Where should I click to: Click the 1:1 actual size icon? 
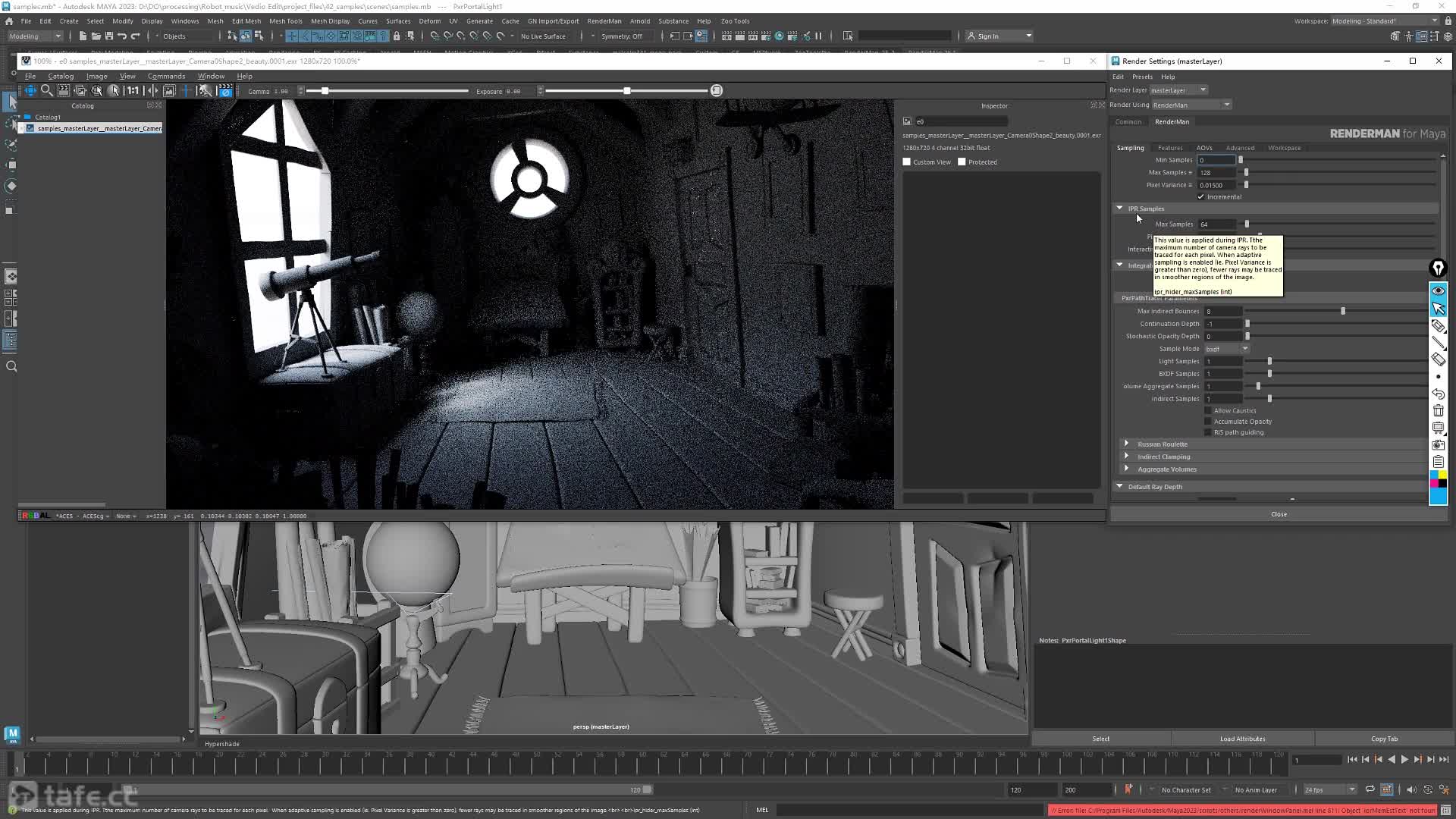pos(133,90)
